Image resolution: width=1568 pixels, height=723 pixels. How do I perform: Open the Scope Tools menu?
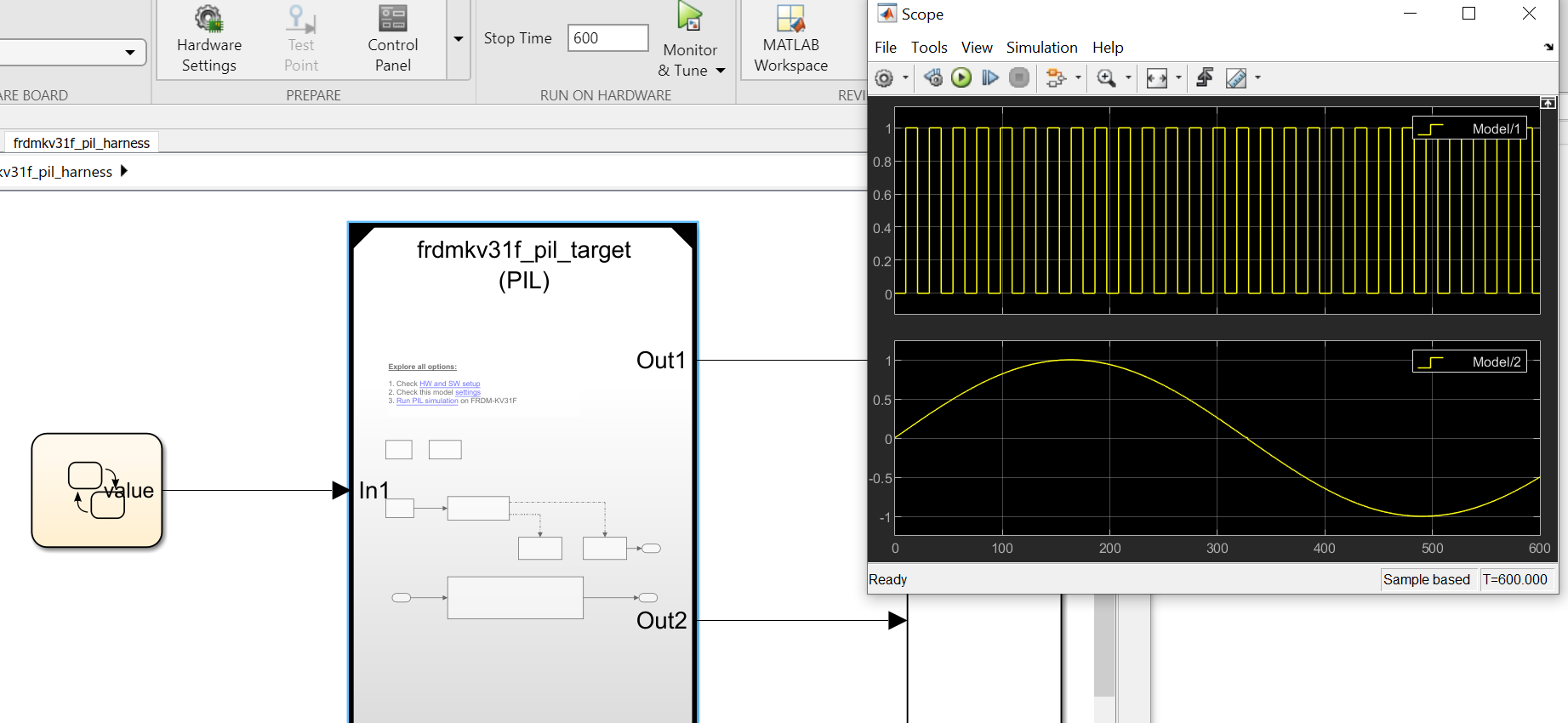click(x=929, y=48)
